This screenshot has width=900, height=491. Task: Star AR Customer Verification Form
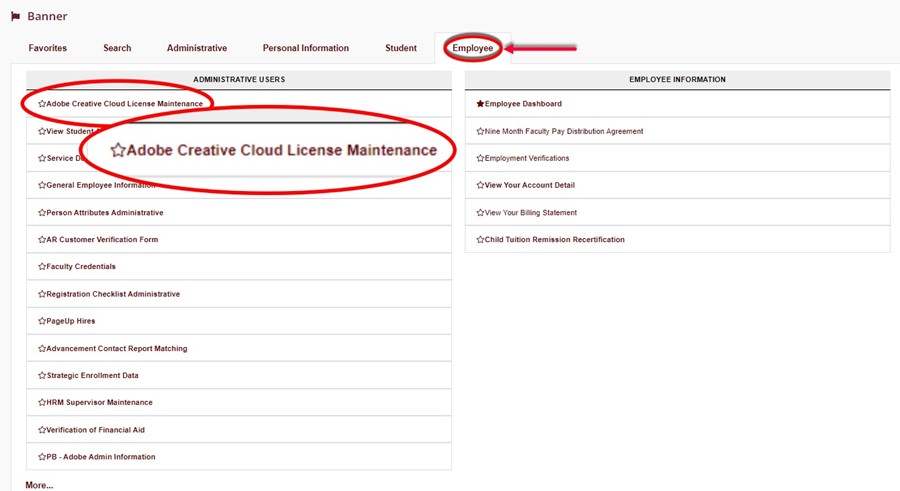pos(42,239)
